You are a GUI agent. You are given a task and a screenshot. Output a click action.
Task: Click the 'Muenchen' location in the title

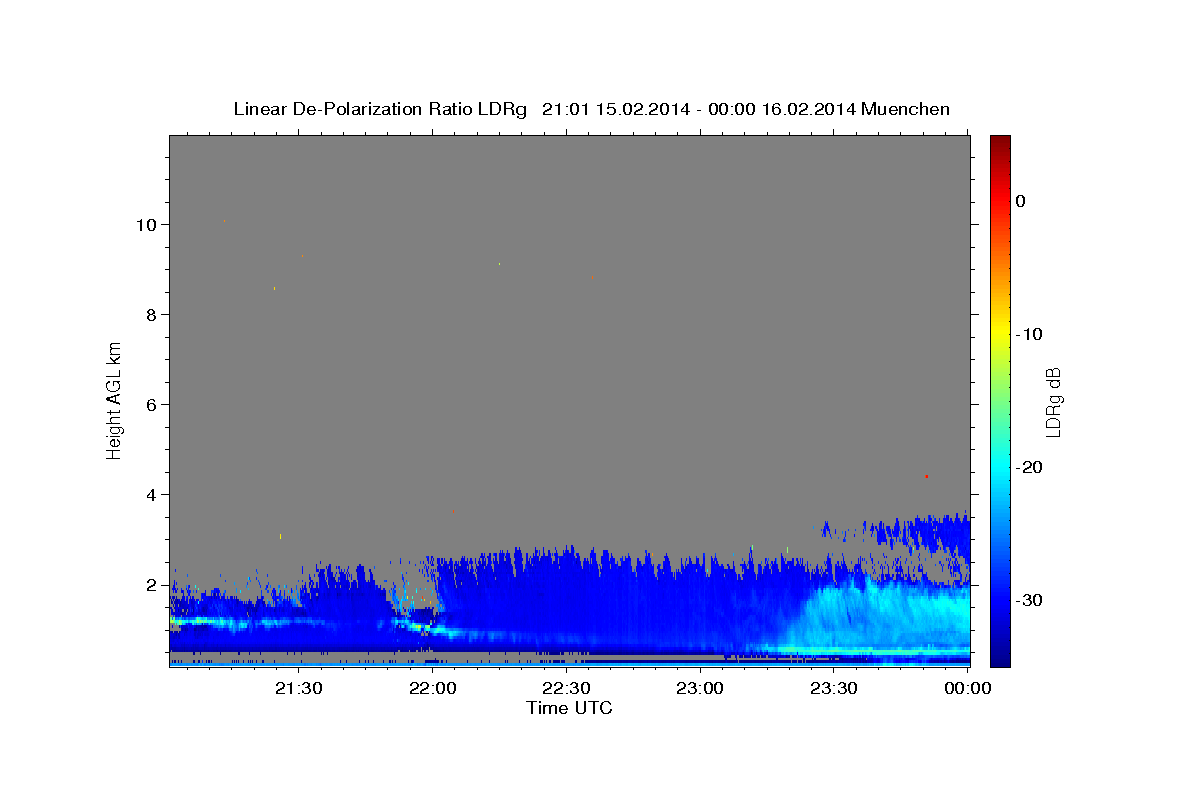907,109
